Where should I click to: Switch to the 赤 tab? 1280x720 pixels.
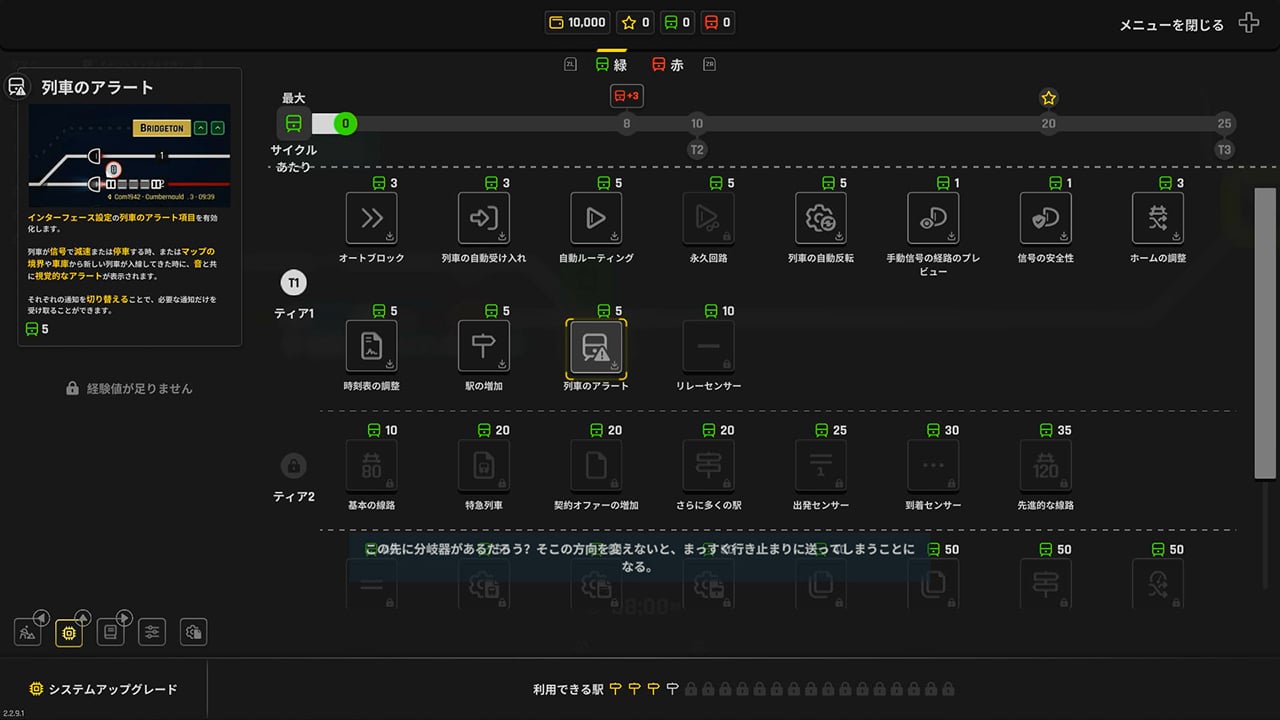[x=668, y=65]
